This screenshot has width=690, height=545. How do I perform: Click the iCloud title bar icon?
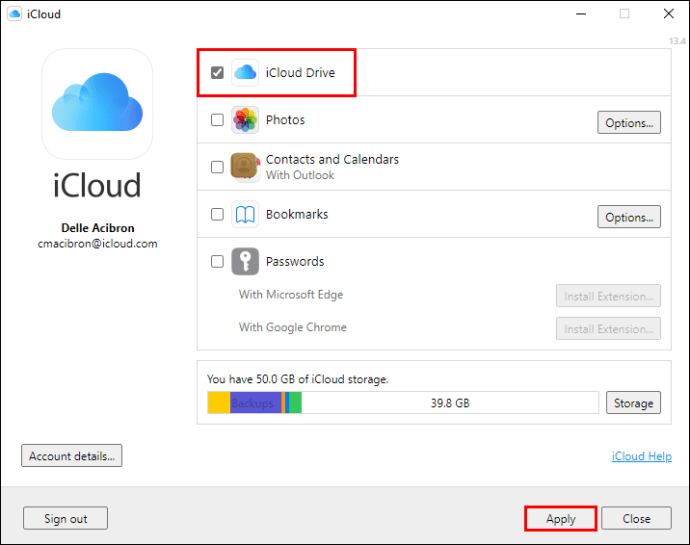pos(15,15)
